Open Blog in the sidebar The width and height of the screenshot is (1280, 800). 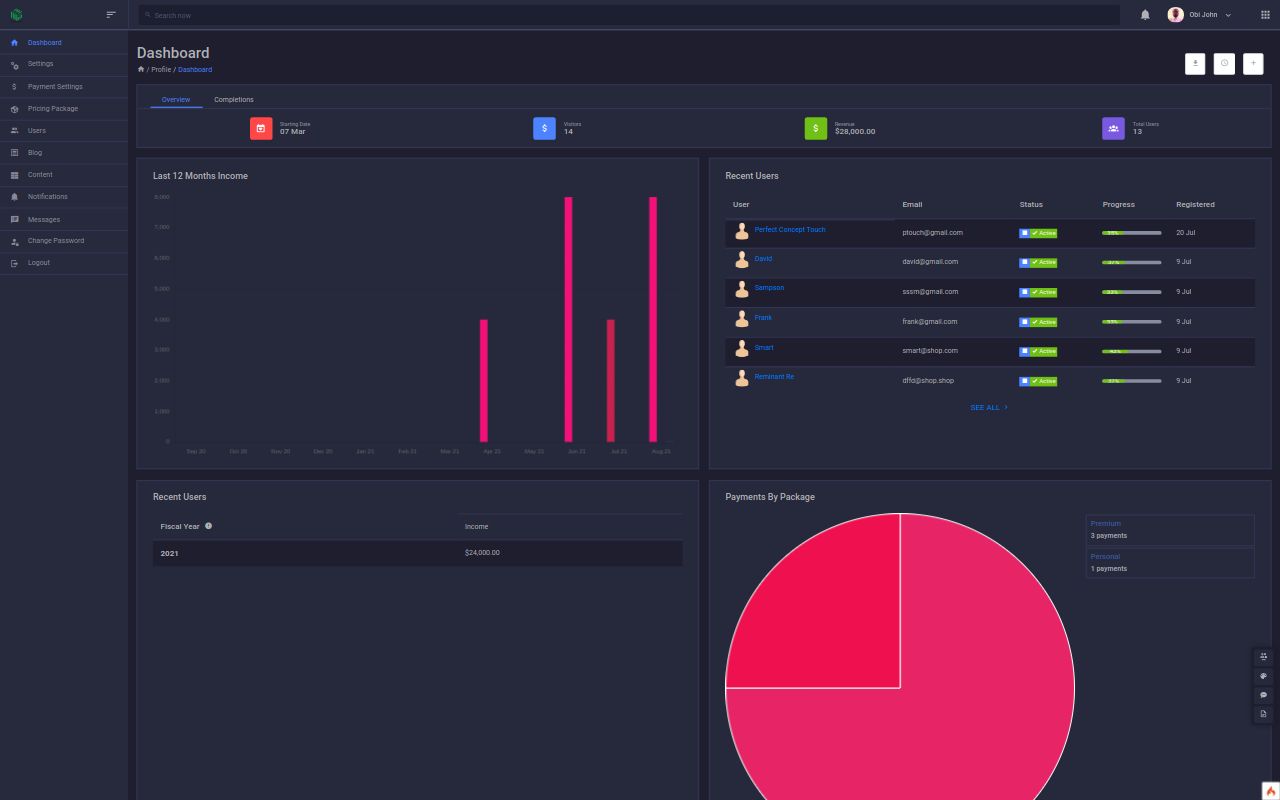click(64, 153)
